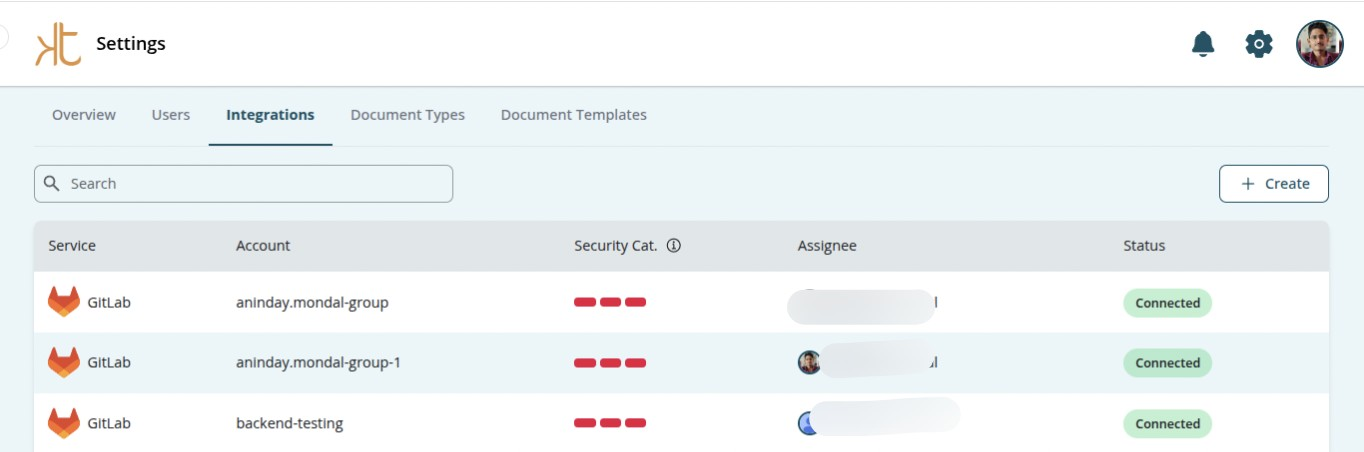Click GitLab icon for backend-testing row
Image resolution: width=1364 pixels, height=452 pixels.
tap(64, 423)
